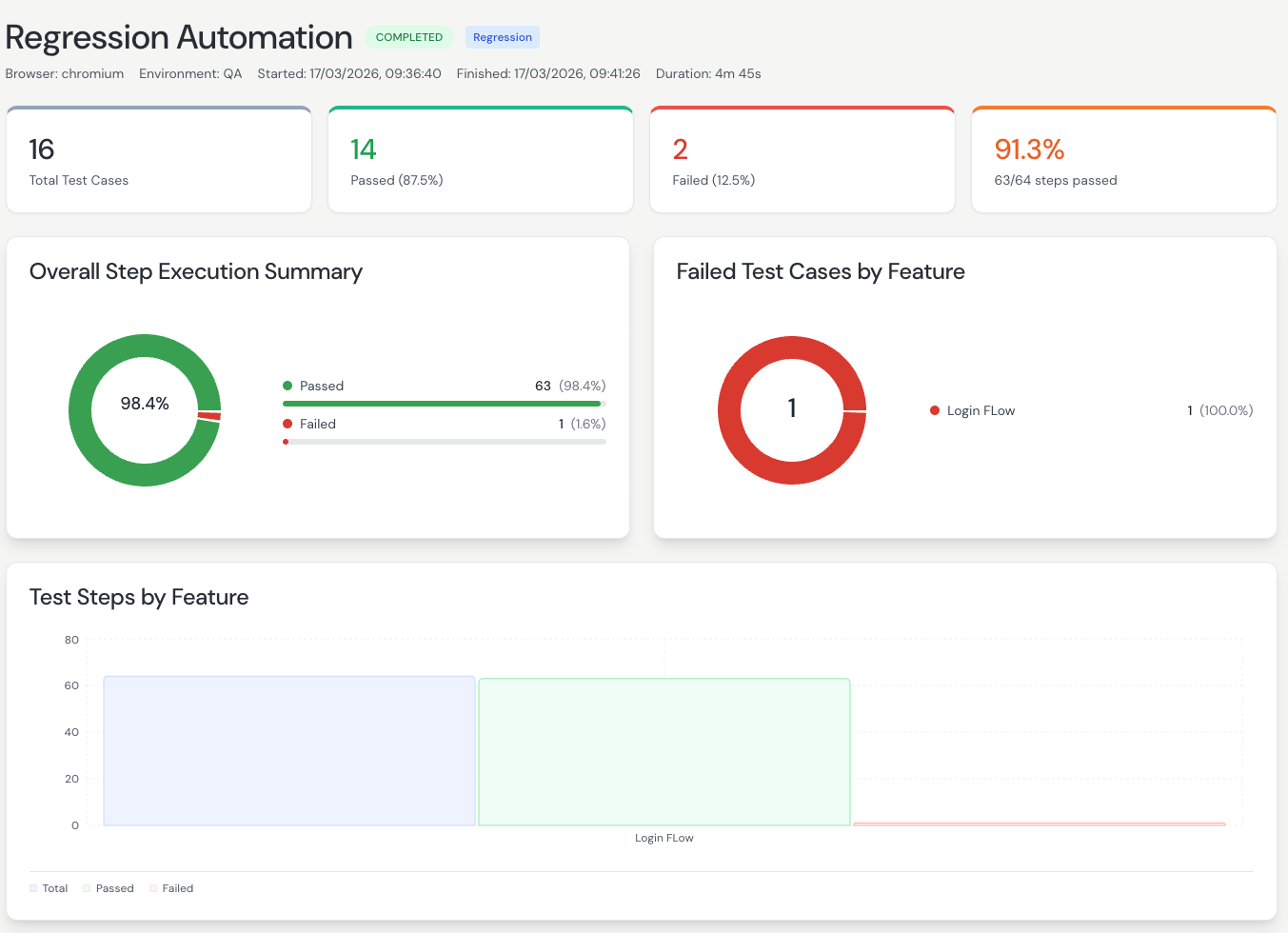Click the 98.4% donut center label
This screenshot has width=1288, height=933.
coord(145,404)
